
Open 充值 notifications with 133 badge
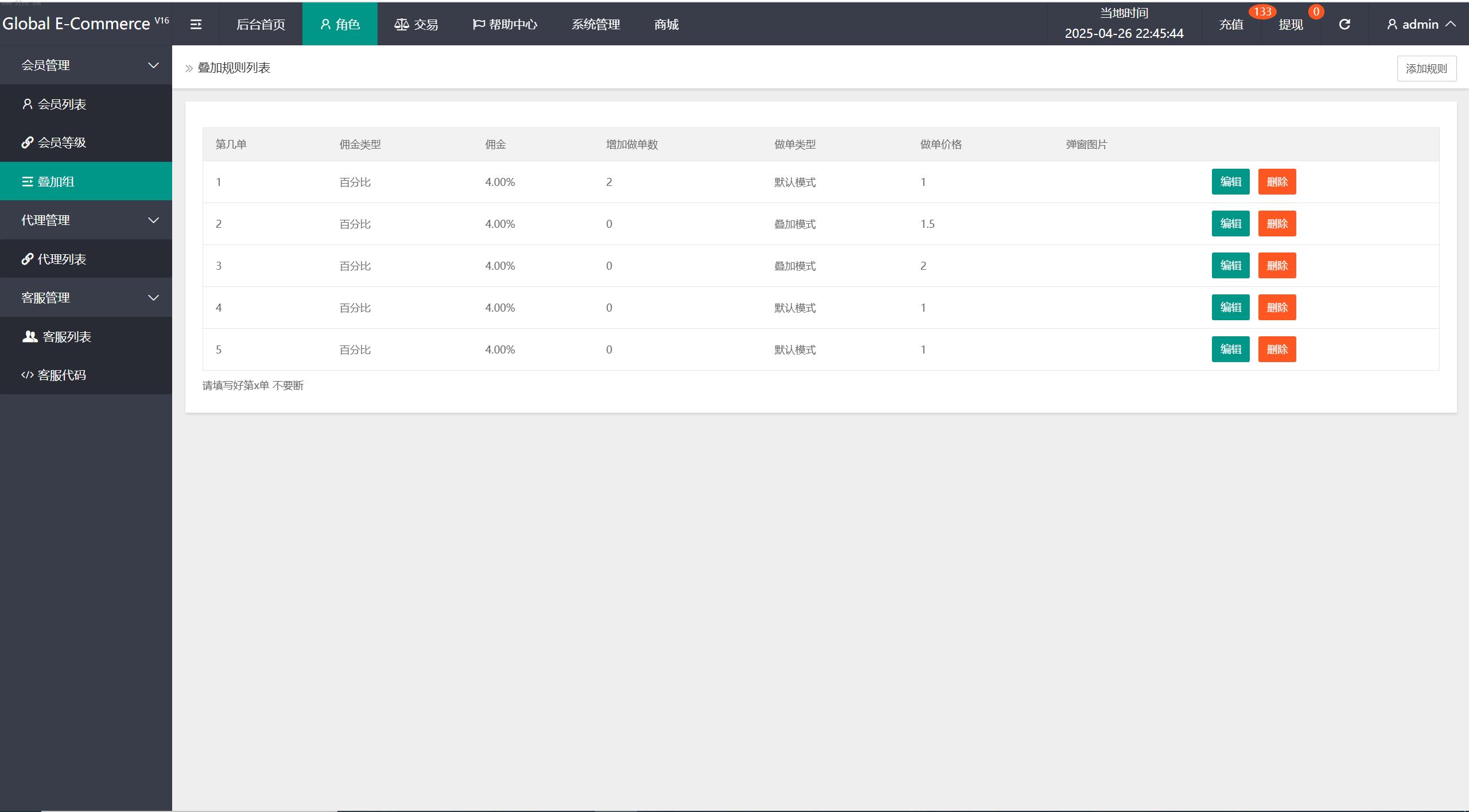coord(1231,25)
